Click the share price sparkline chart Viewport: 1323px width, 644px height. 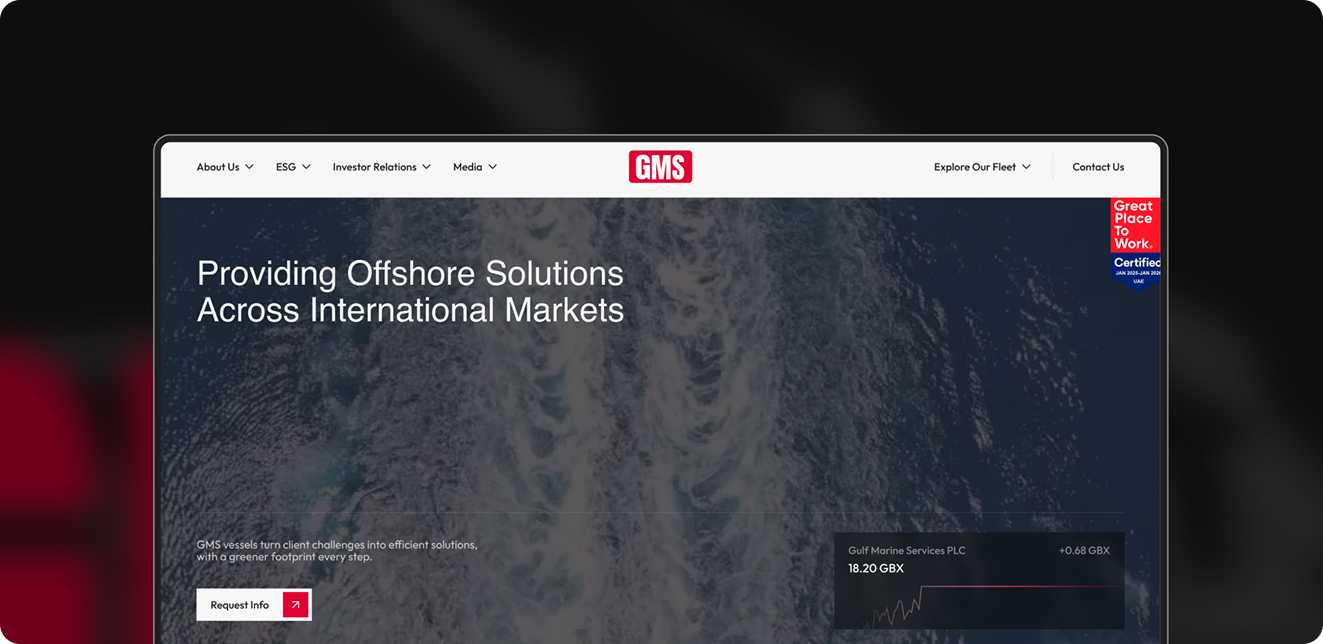click(980, 605)
